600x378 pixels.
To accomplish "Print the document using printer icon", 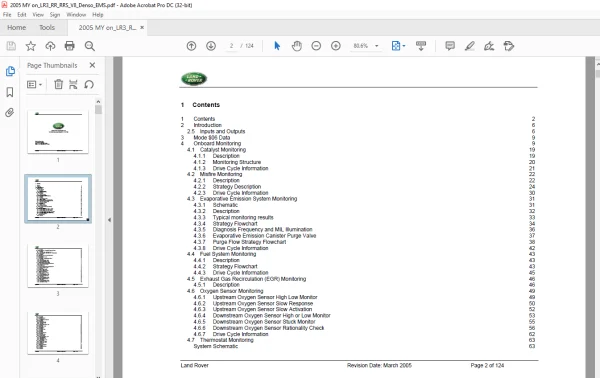I will (70, 46).
